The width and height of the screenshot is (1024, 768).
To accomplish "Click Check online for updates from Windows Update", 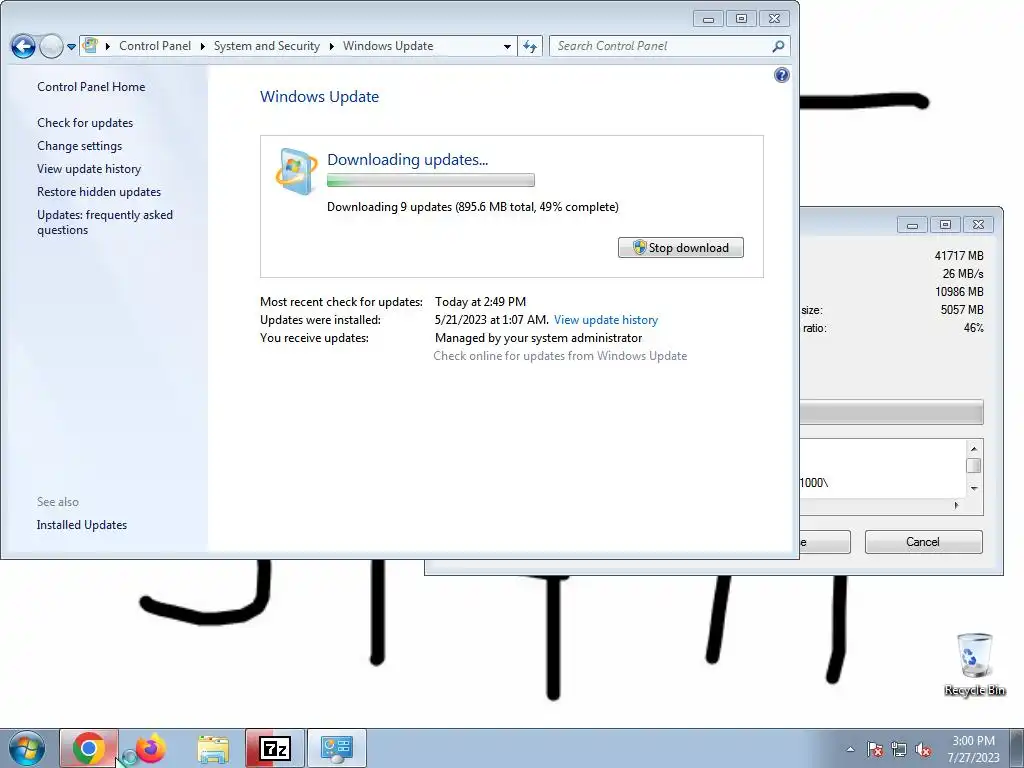I will tap(560, 356).
